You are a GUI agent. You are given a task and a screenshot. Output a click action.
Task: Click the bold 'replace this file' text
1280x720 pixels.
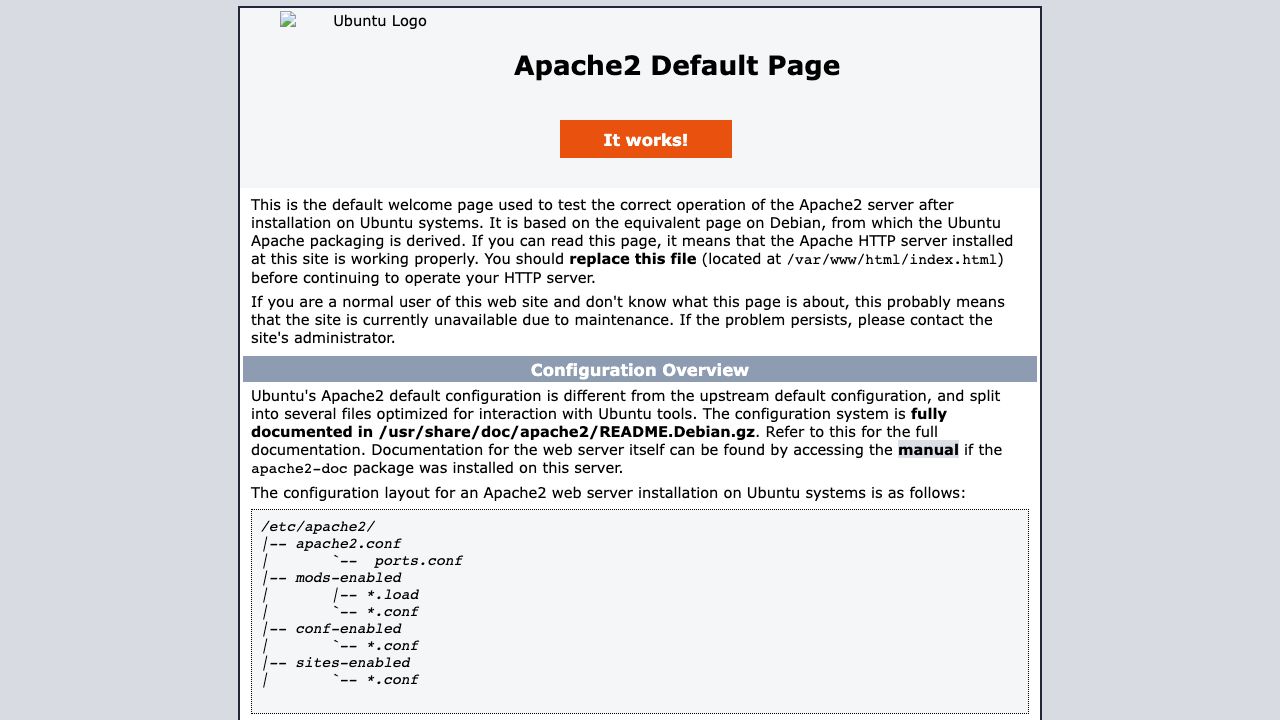[632, 259]
